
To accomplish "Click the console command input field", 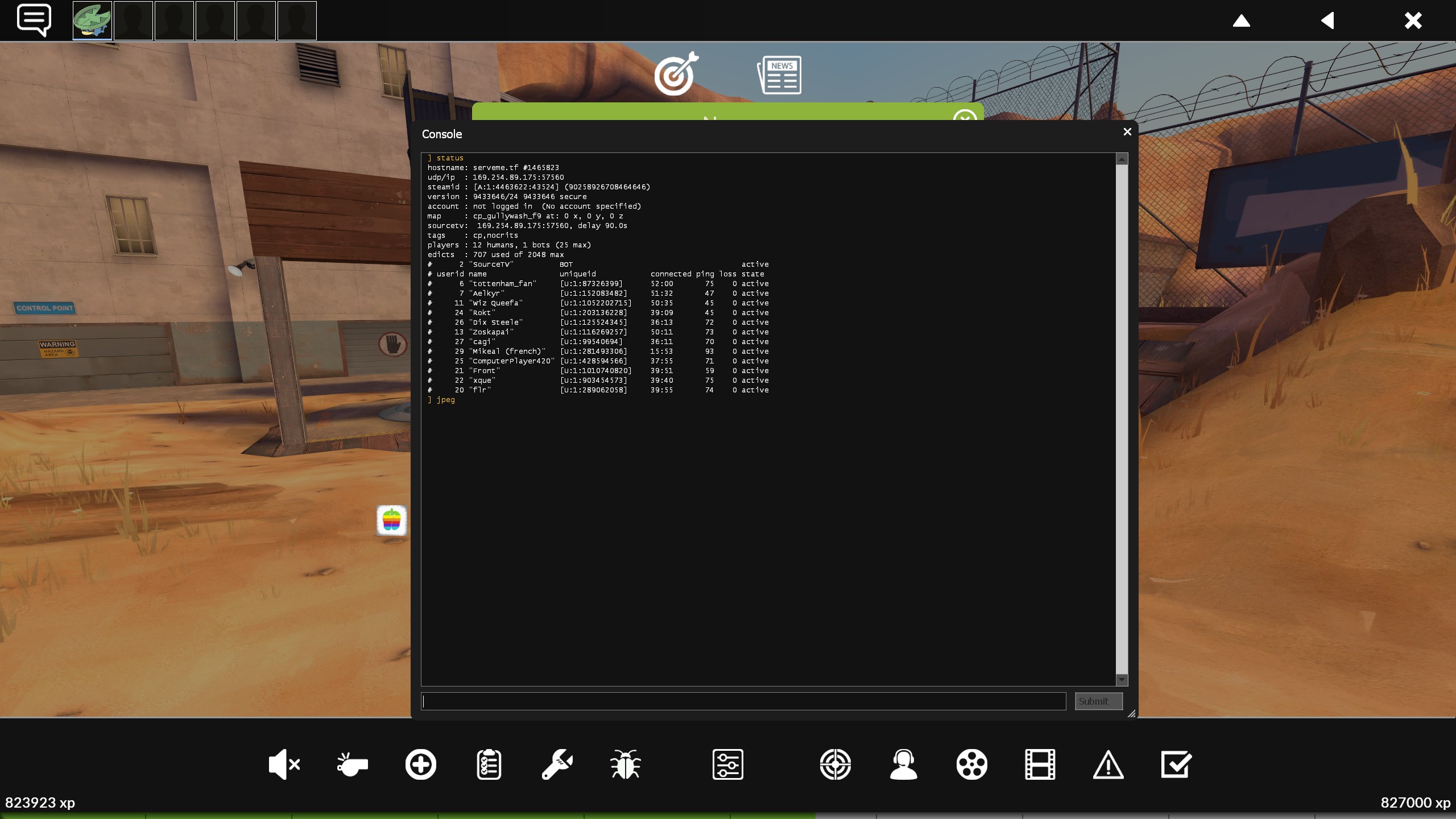I will tap(743, 701).
